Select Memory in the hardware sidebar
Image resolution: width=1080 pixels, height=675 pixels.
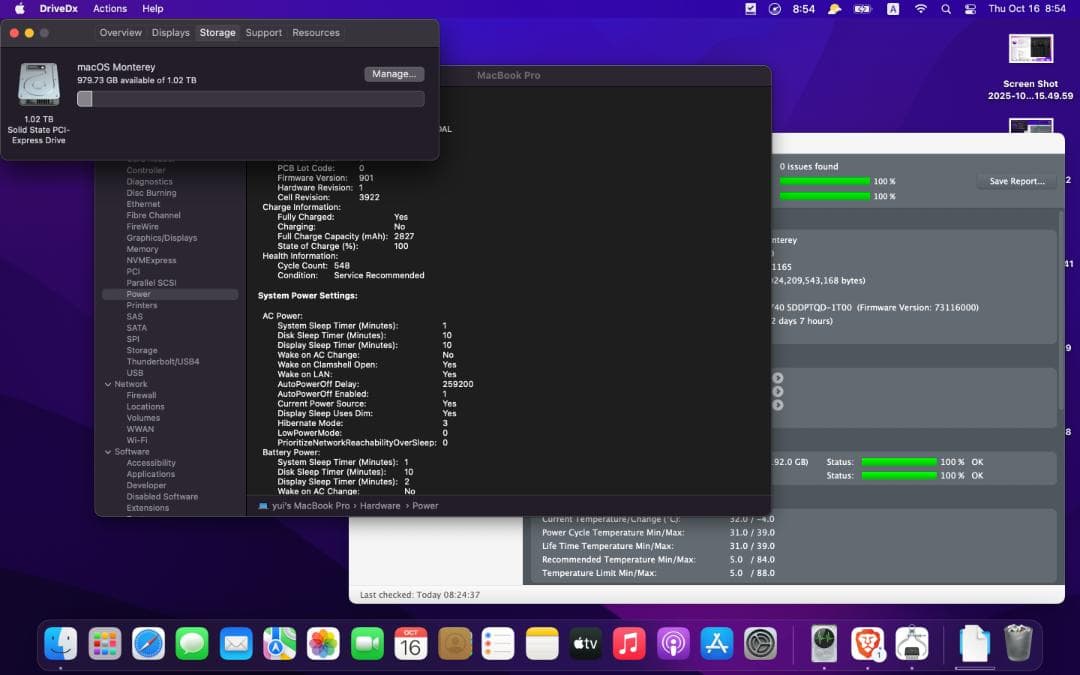pyautogui.click(x=144, y=248)
